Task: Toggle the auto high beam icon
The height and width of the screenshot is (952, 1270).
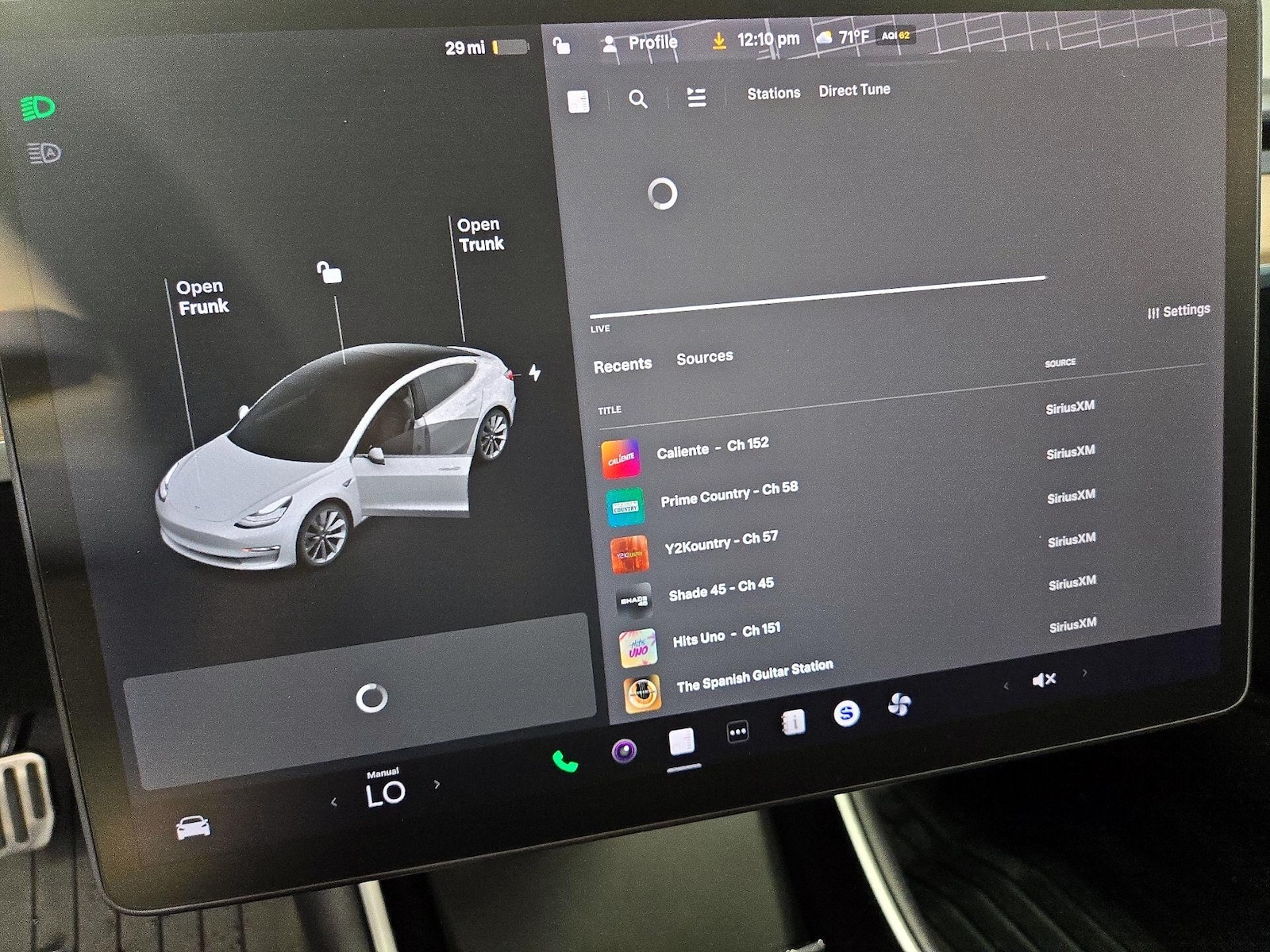Action: 44,152
